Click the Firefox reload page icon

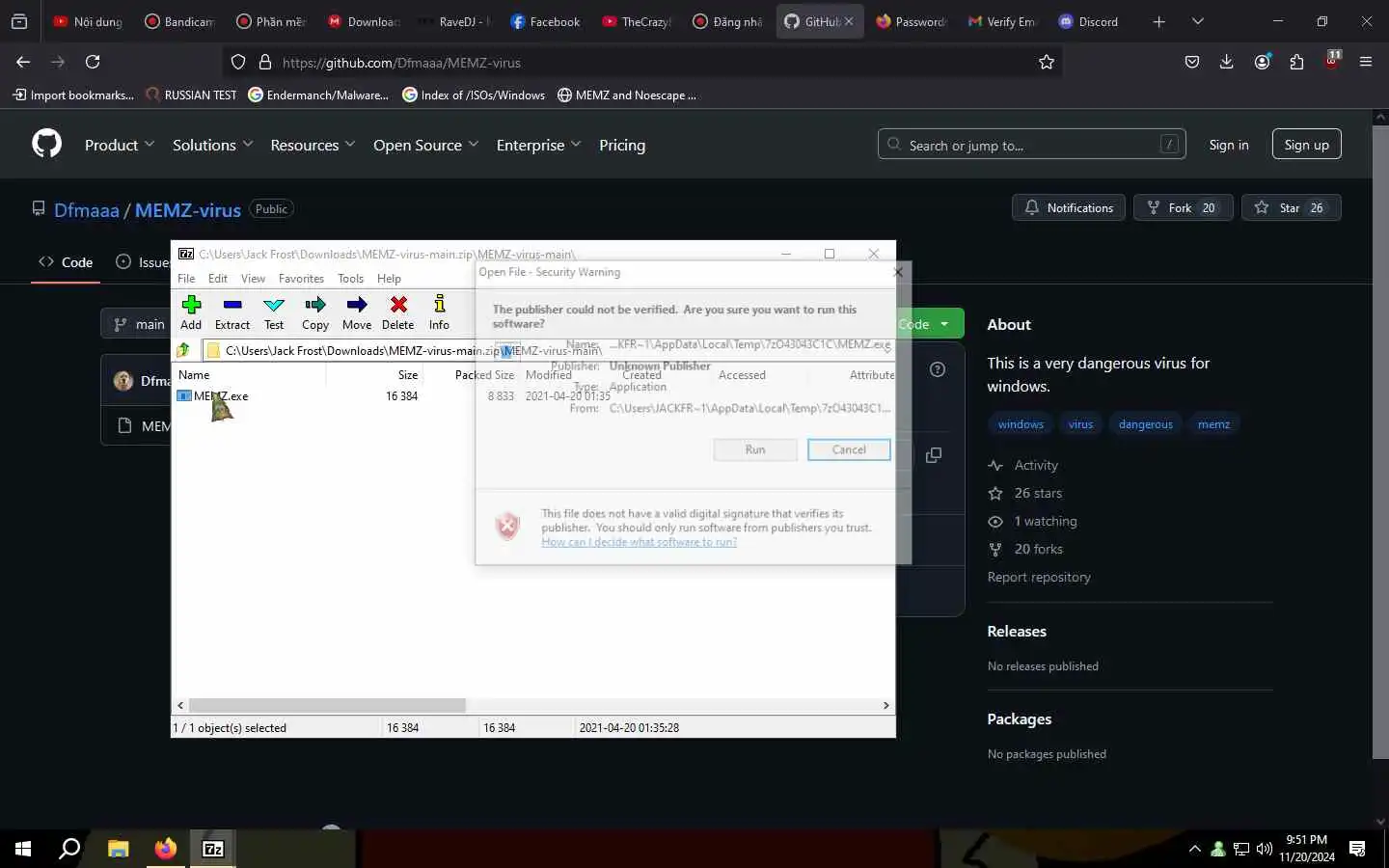pyautogui.click(x=93, y=62)
